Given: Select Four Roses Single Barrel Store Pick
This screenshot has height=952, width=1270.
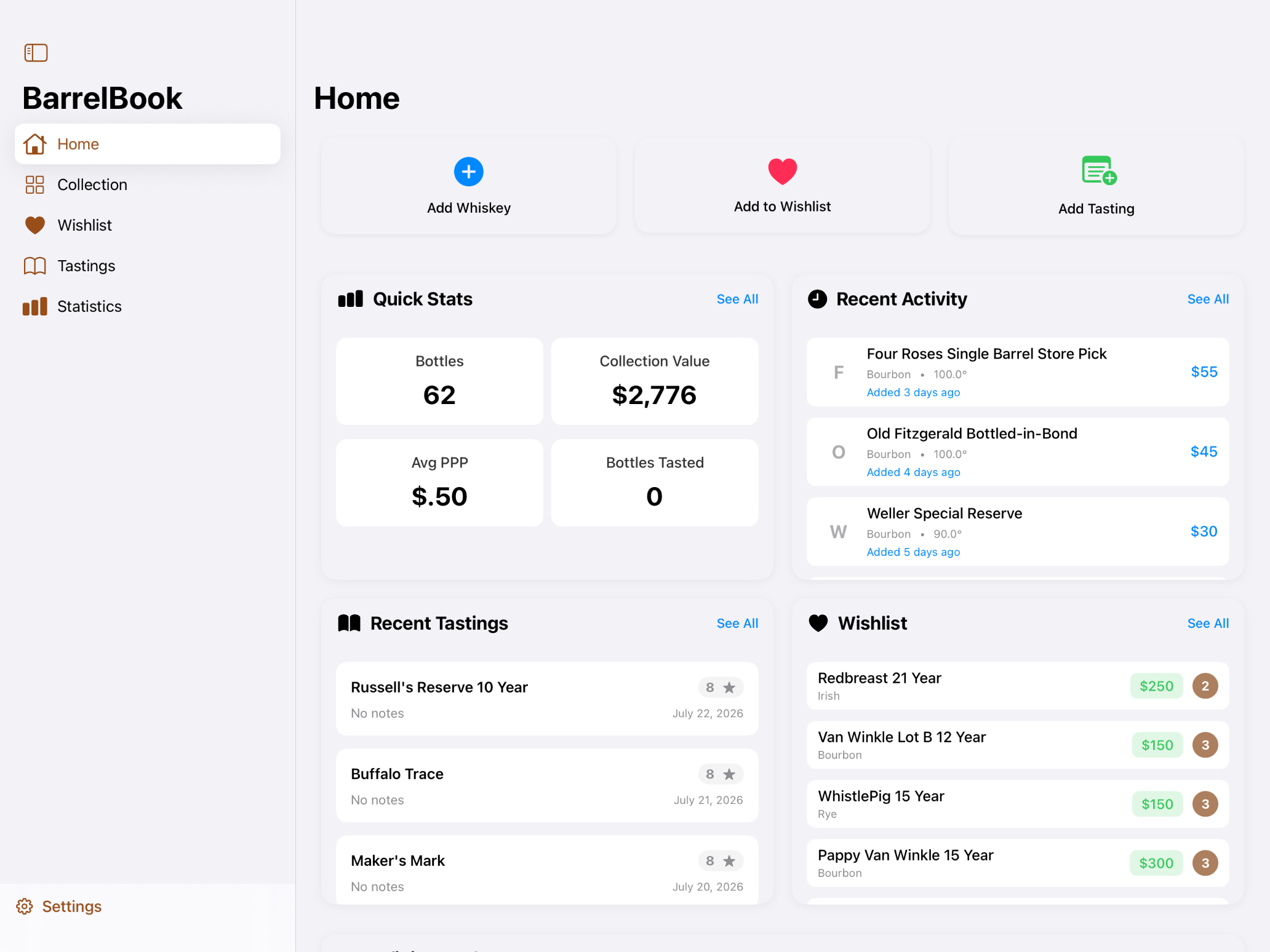Looking at the screenshot, I should [1018, 372].
